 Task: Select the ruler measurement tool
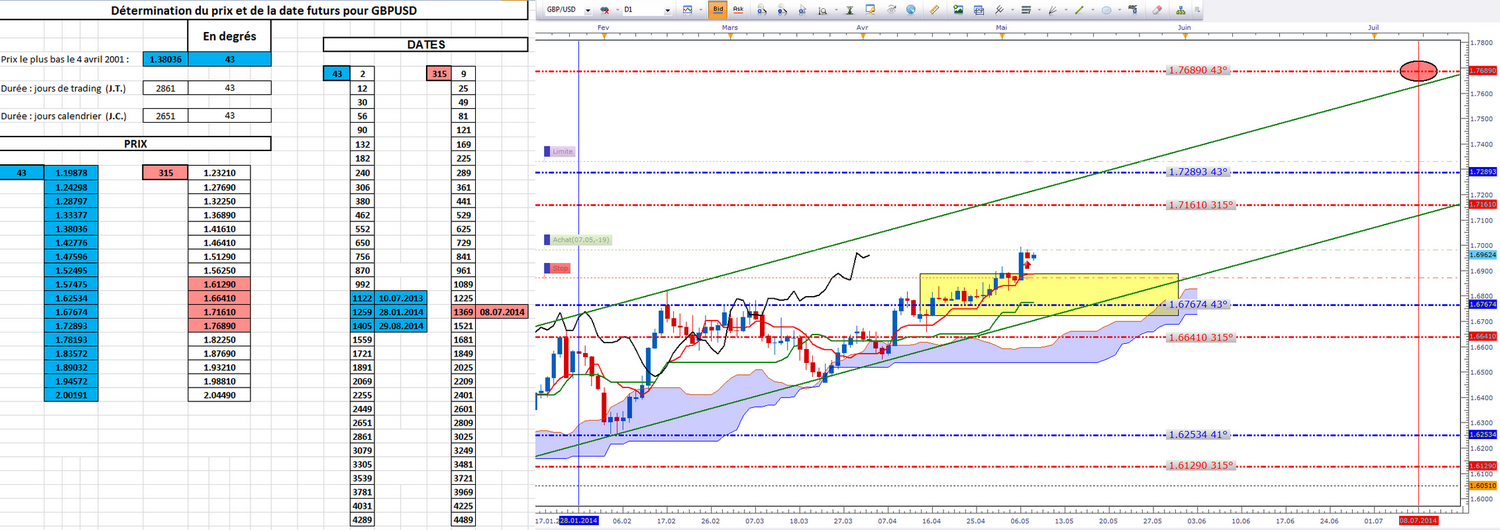(935, 9)
